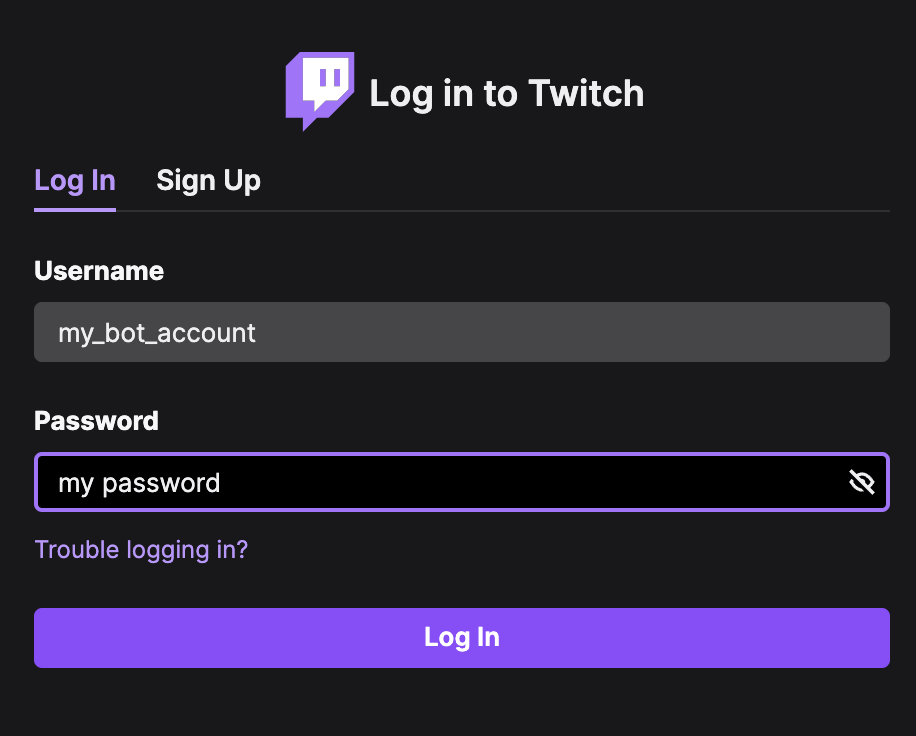
Task: Select the Log In tab
Action: point(75,181)
